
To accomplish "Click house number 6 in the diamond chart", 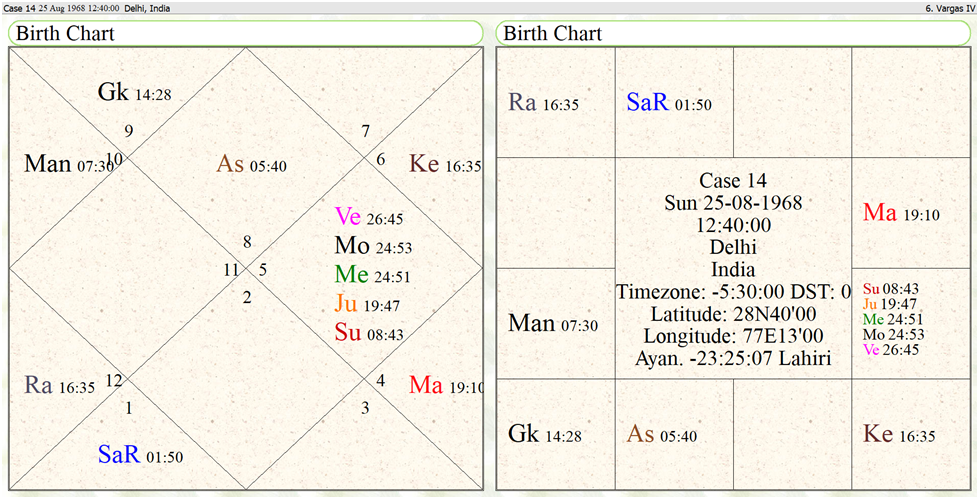I will click(380, 159).
